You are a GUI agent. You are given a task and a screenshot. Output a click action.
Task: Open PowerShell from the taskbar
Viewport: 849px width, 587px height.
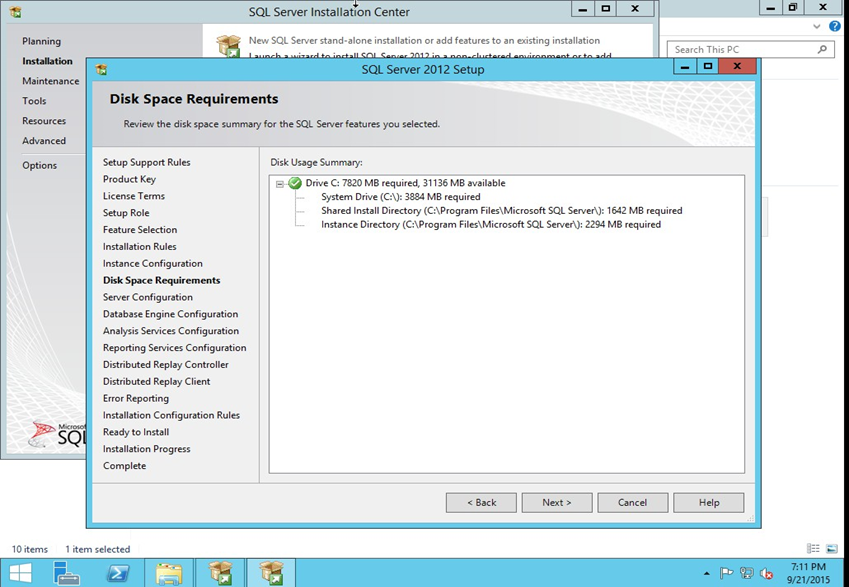click(119, 572)
